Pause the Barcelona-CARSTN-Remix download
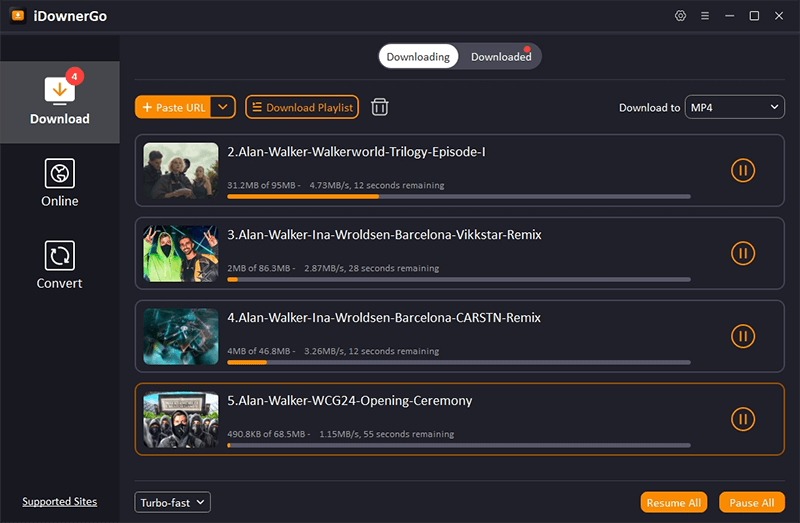This screenshot has width=800, height=523. (743, 336)
